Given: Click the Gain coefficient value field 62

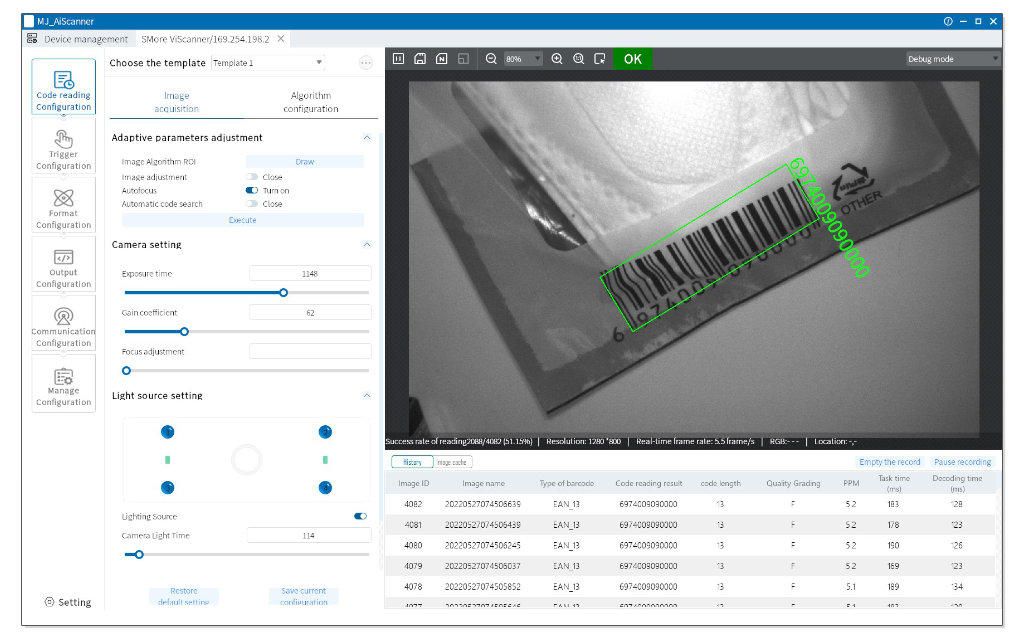Looking at the screenshot, I should [310, 313].
